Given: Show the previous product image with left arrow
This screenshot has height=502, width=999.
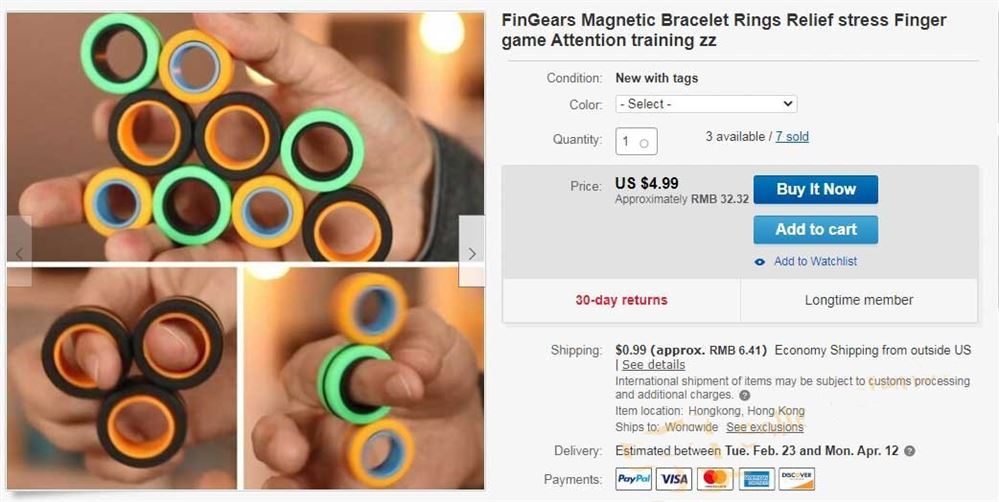Looking at the screenshot, I should click(x=19, y=254).
